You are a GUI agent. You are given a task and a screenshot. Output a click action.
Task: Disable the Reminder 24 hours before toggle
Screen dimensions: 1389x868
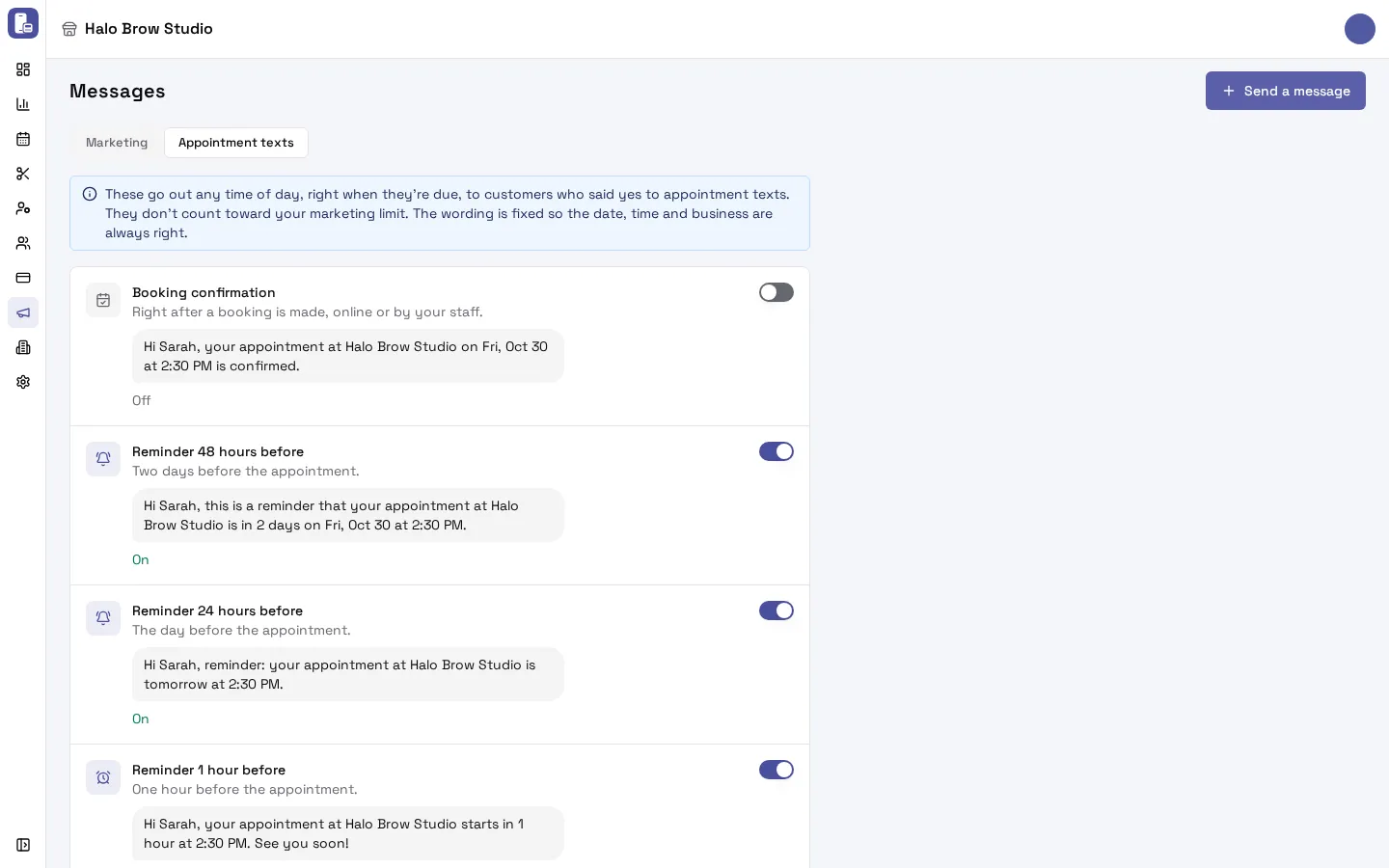click(776, 610)
